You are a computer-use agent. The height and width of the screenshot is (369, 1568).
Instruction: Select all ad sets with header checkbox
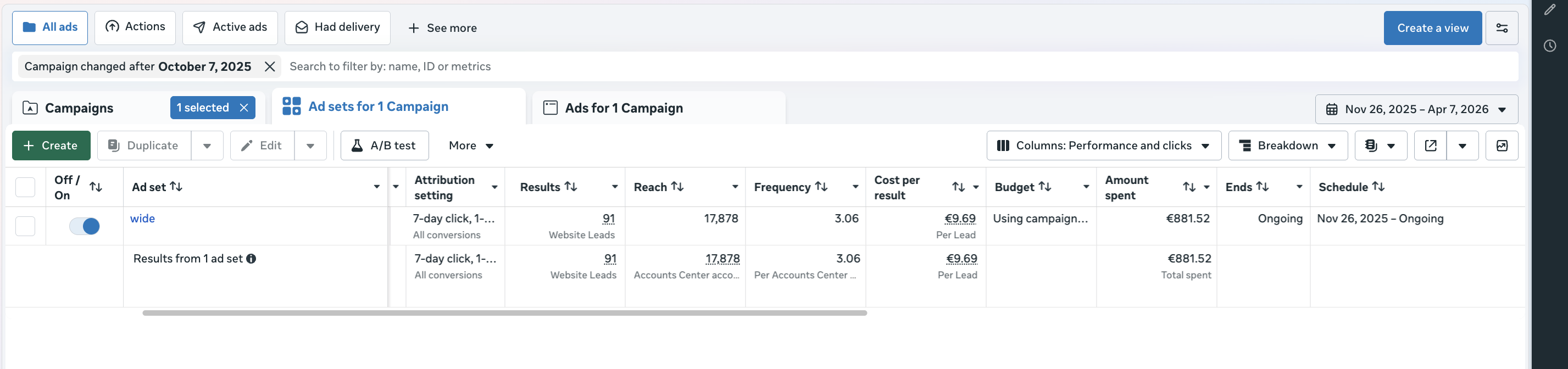(25, 187)
